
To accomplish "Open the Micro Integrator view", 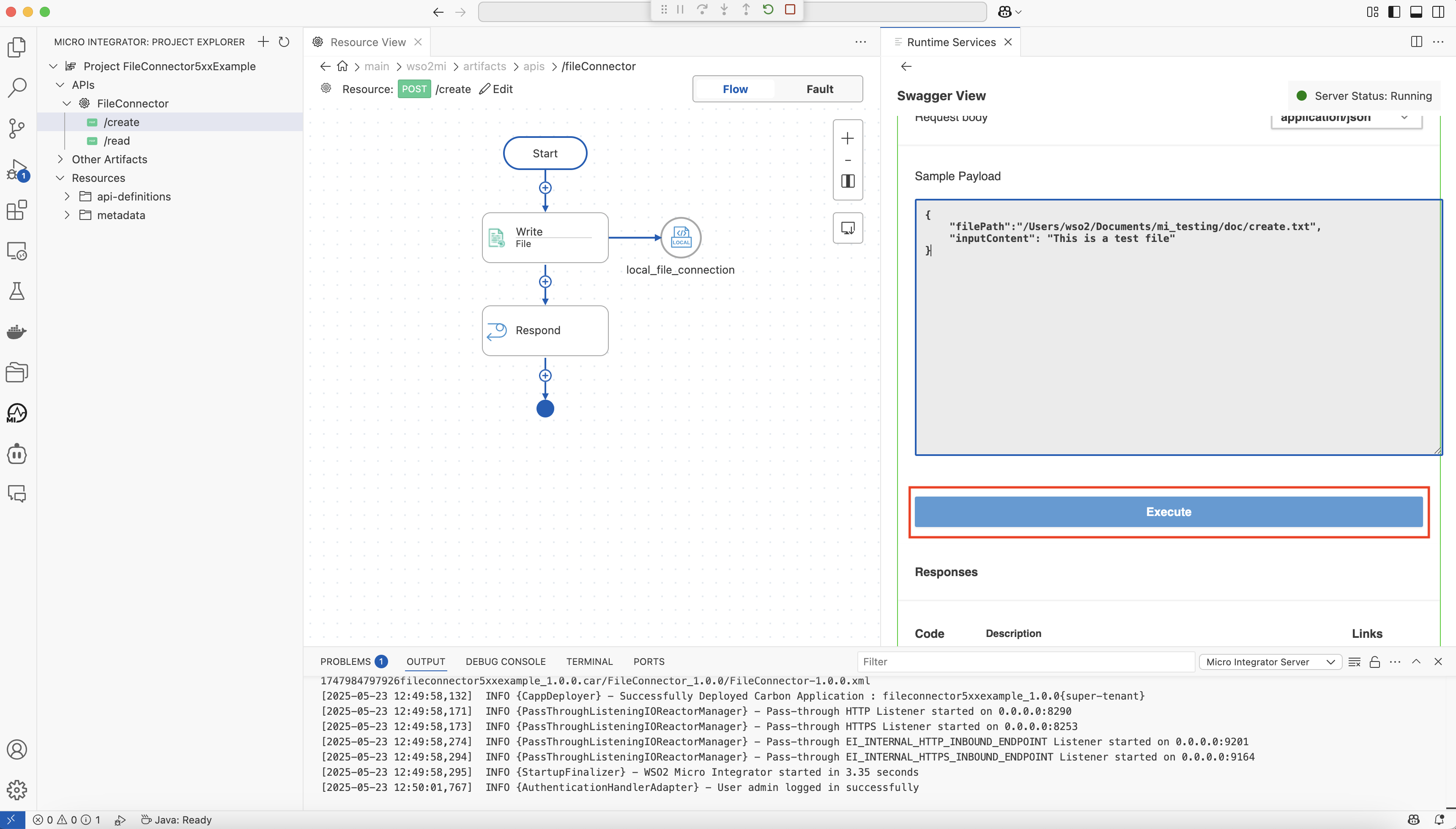I will [x=17, y=413].
